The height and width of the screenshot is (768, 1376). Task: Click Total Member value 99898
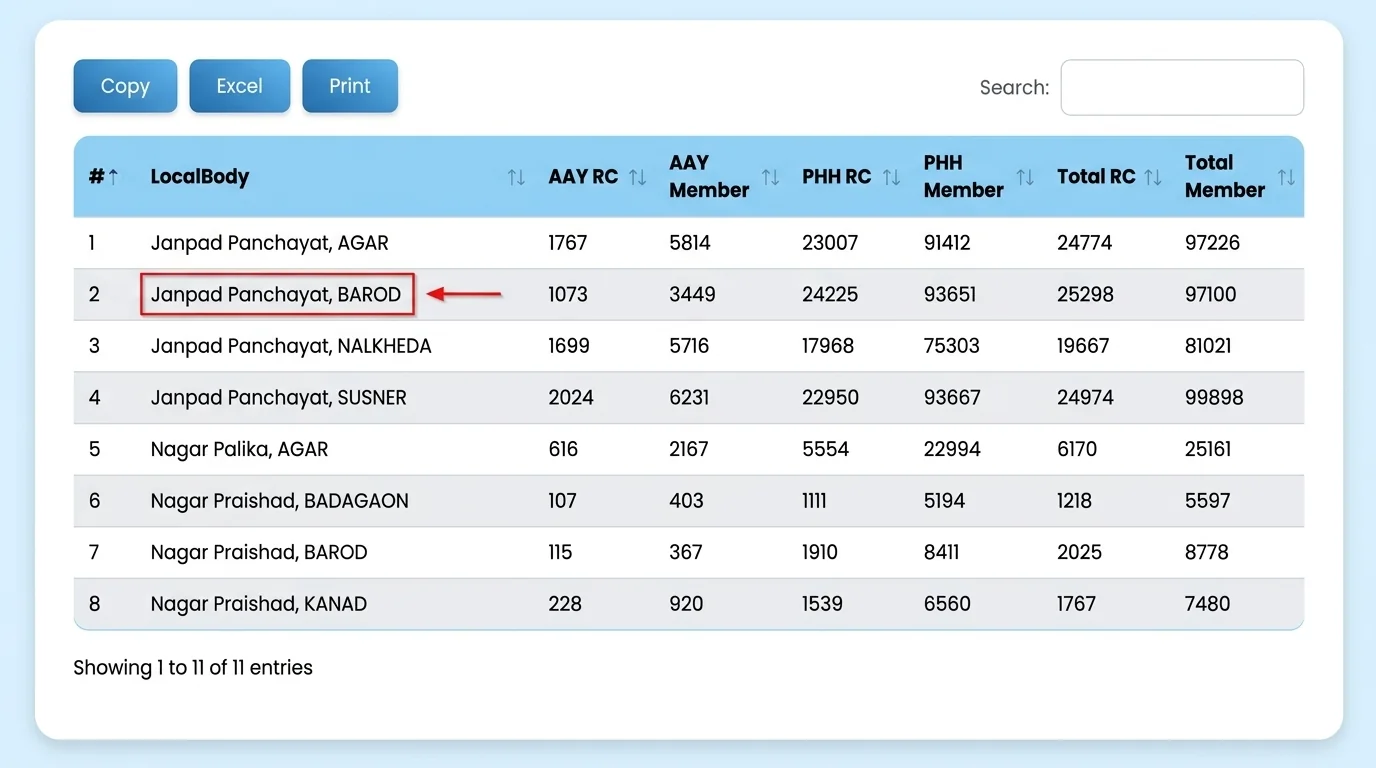coord(1214,398)
